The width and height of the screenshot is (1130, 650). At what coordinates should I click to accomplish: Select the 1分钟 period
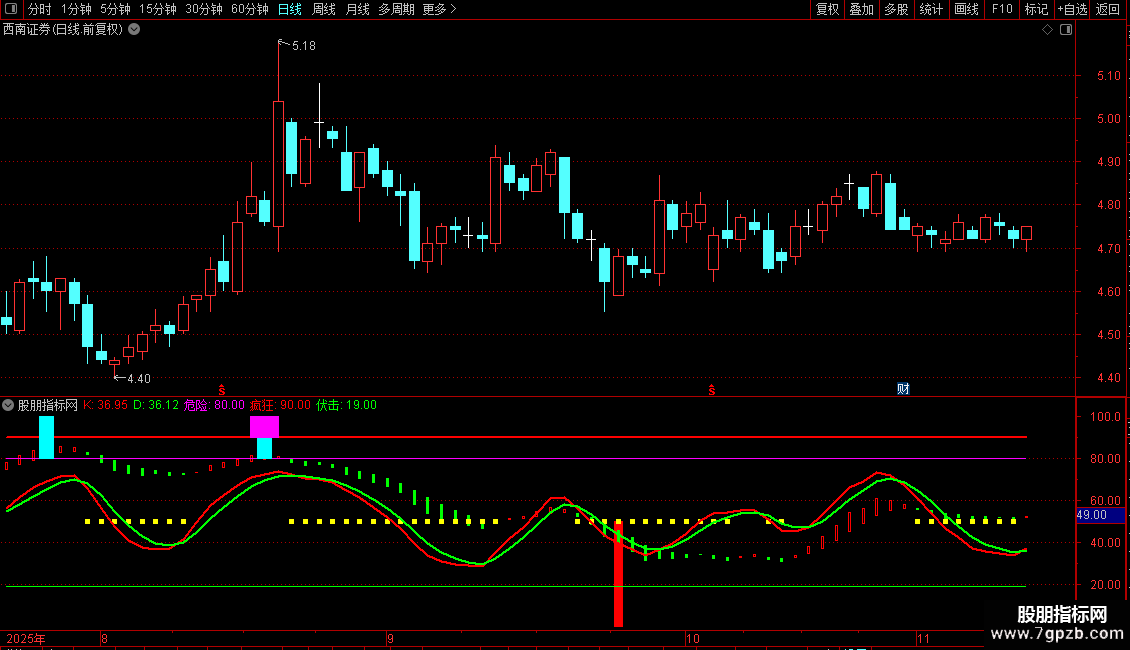click(x=76, y=9)
